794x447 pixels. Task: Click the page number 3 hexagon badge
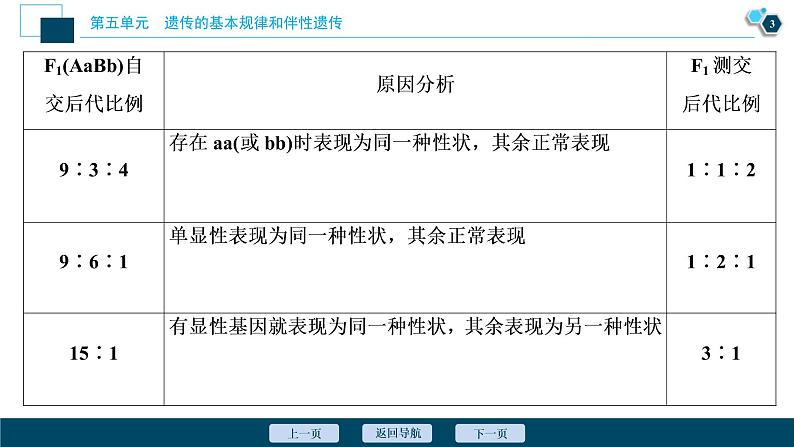point(771,24)
